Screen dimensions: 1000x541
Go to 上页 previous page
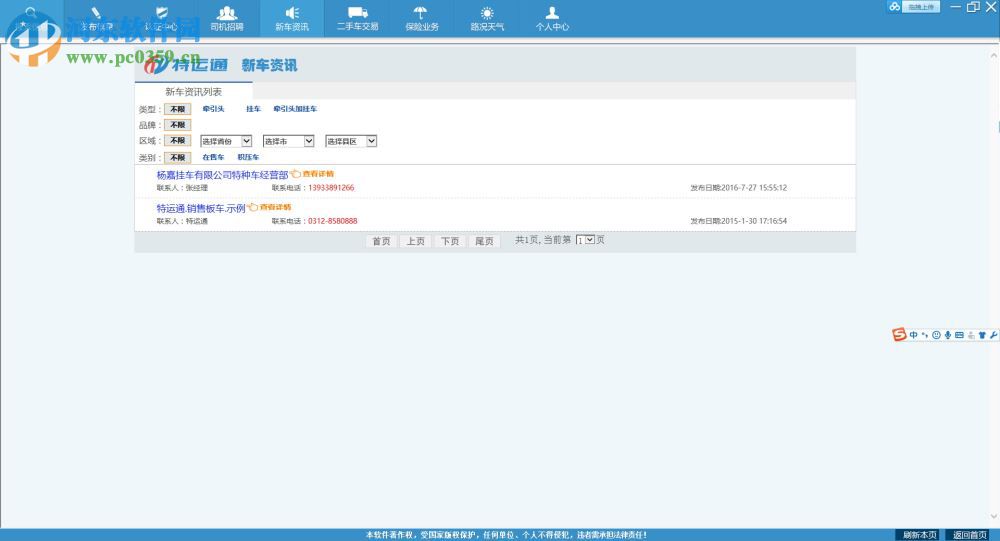click(416, 241)
